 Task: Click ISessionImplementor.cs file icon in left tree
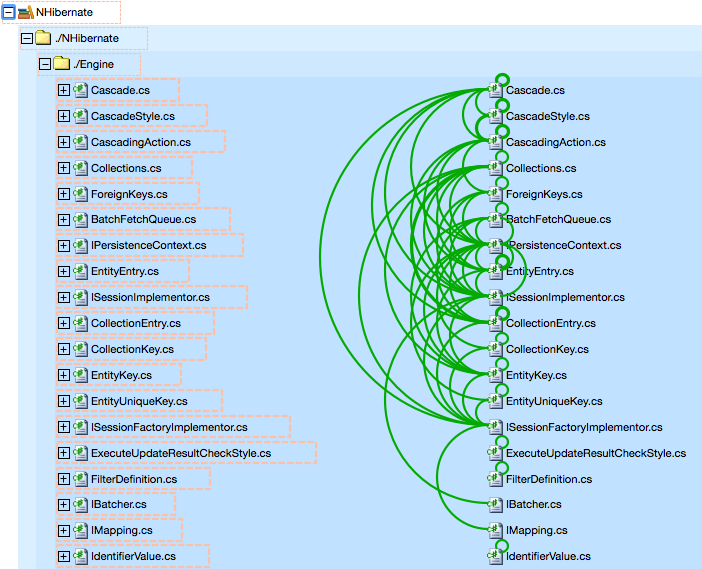80,297
